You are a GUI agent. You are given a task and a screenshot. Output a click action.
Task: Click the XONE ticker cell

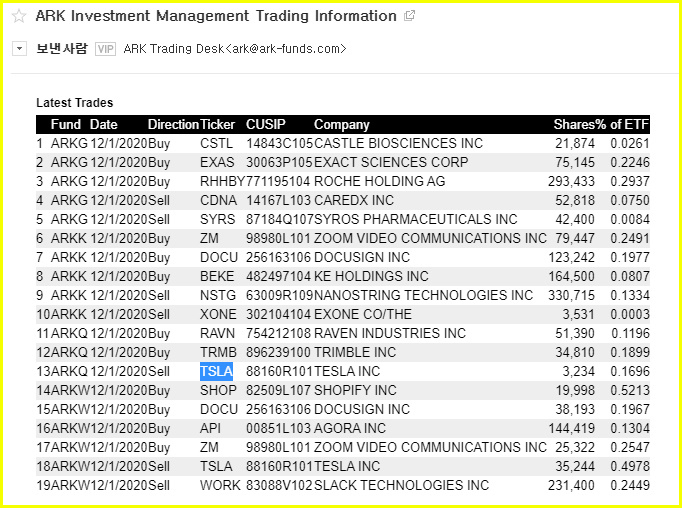click(218, 314)
